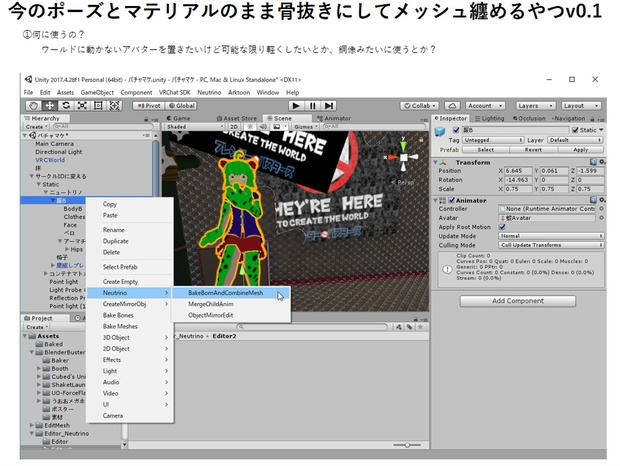Open the Component menu
The height and width of the screenshot is (466, 620).
136,92
